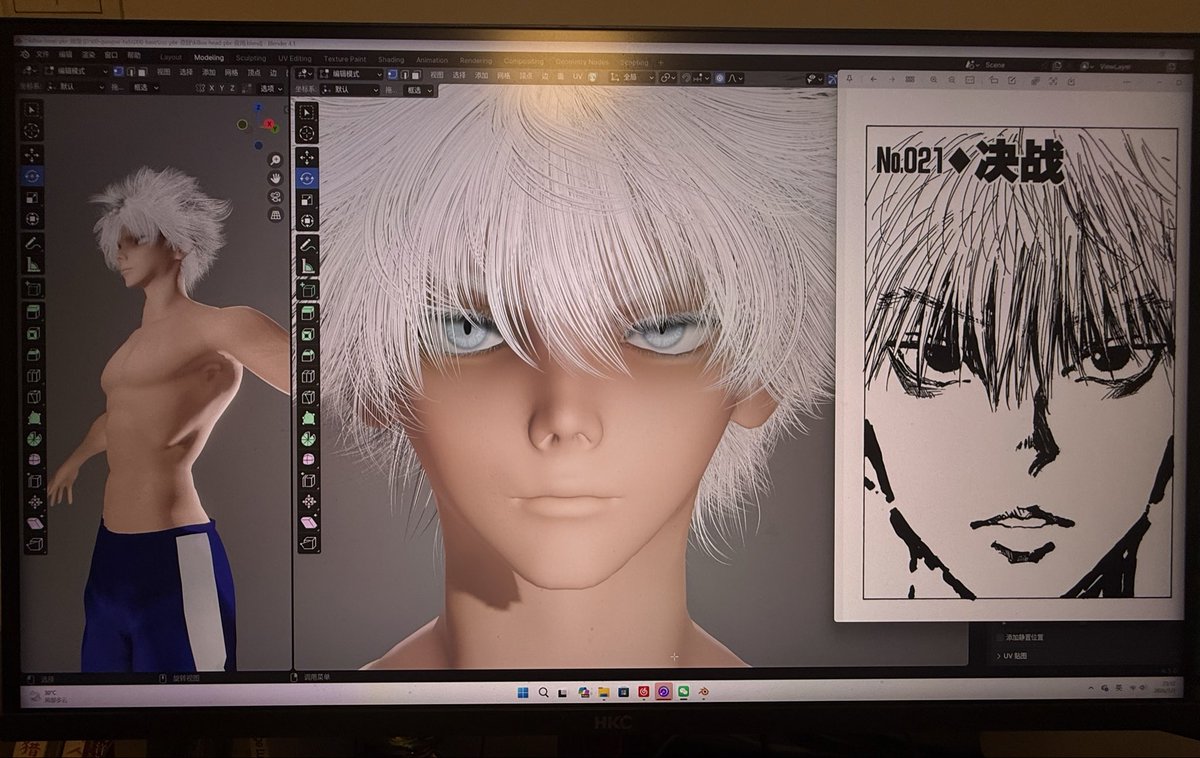Switch to the UV Editing workspace tab
Viewport: 1200px width, 758px height.
[295, 58]
